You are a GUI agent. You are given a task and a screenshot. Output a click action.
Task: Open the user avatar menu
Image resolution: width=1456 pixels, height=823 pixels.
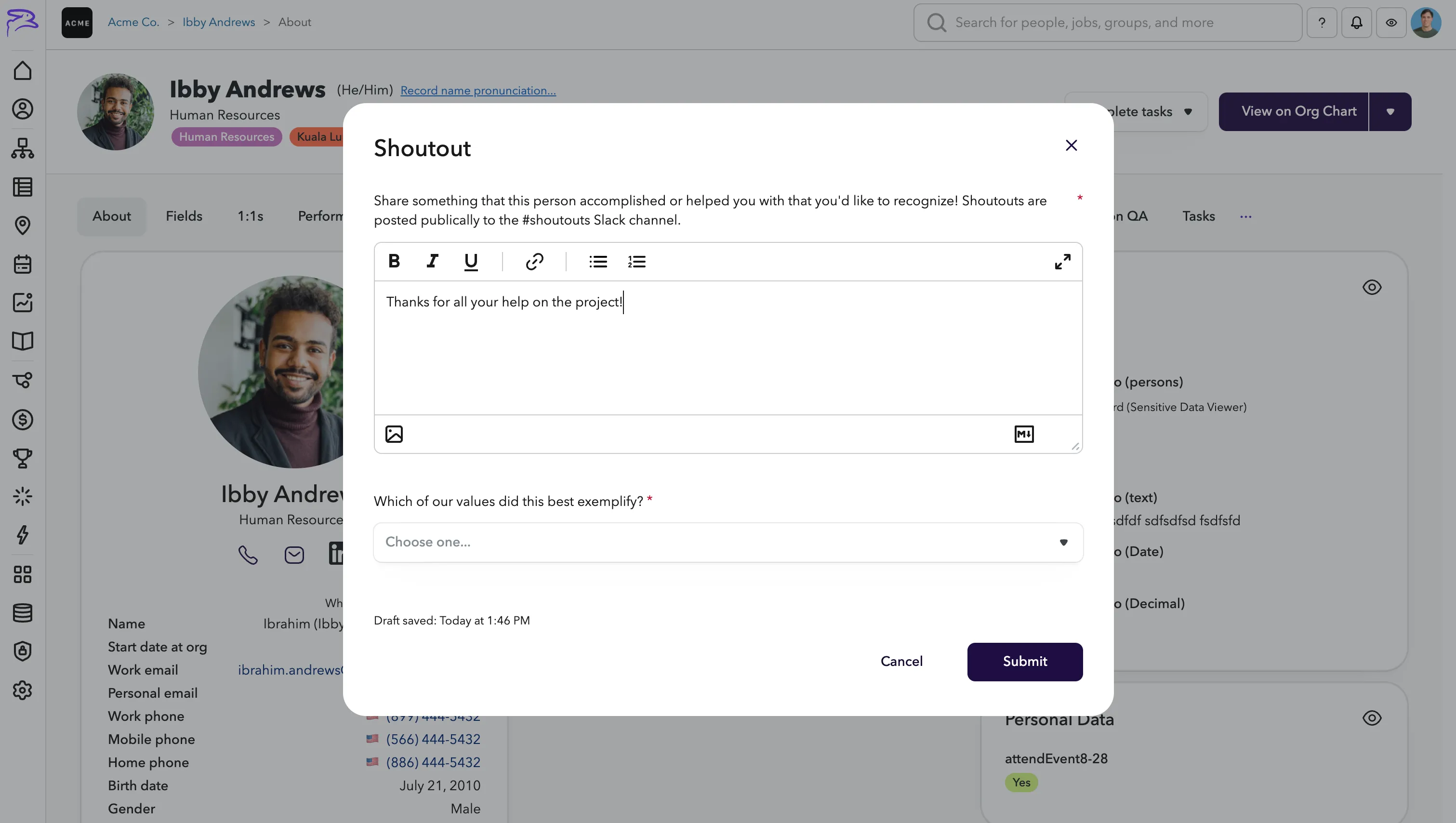pyautogui.click(x=1426, y=23)
